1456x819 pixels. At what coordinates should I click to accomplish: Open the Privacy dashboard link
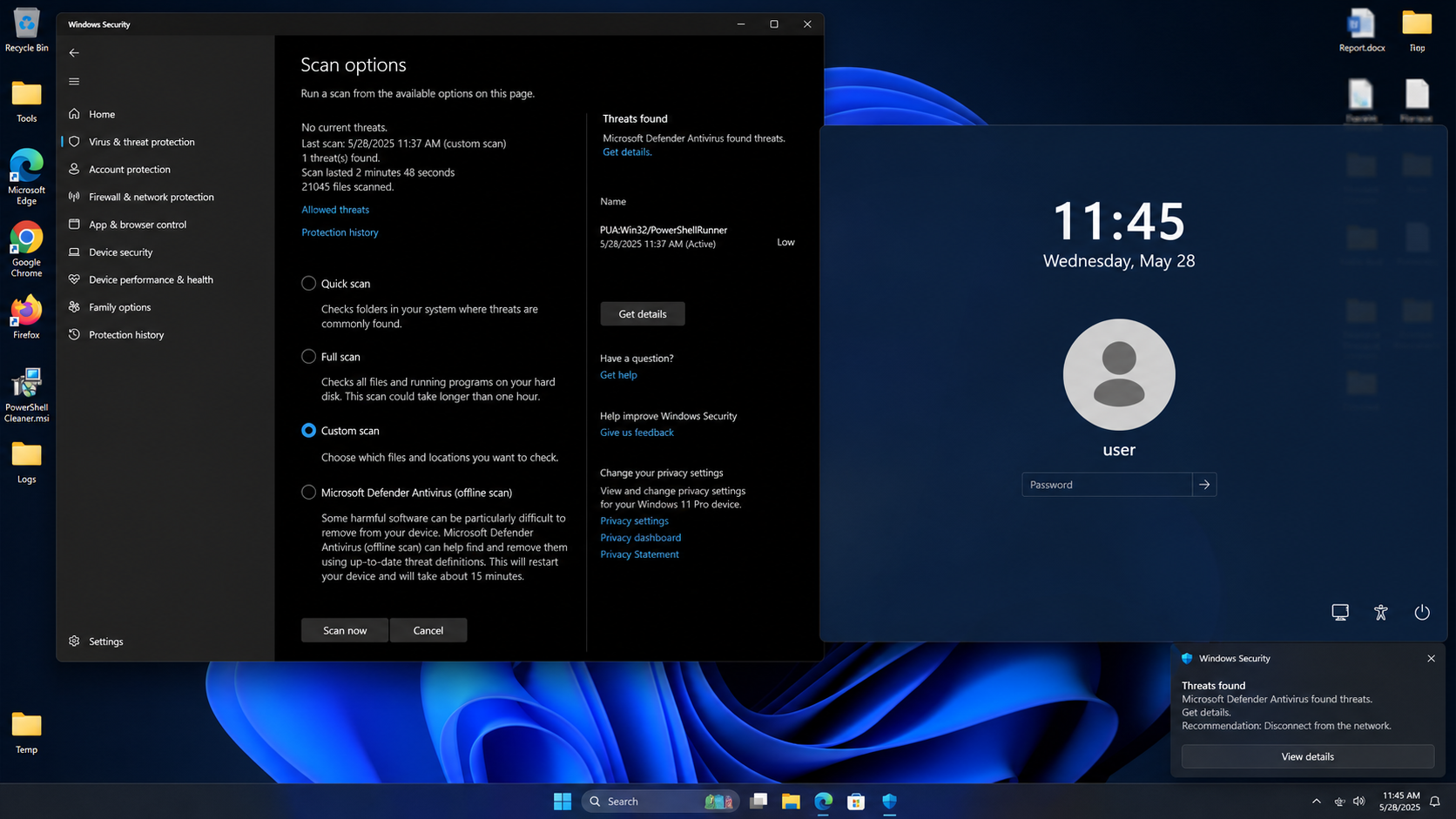(640, 538)
